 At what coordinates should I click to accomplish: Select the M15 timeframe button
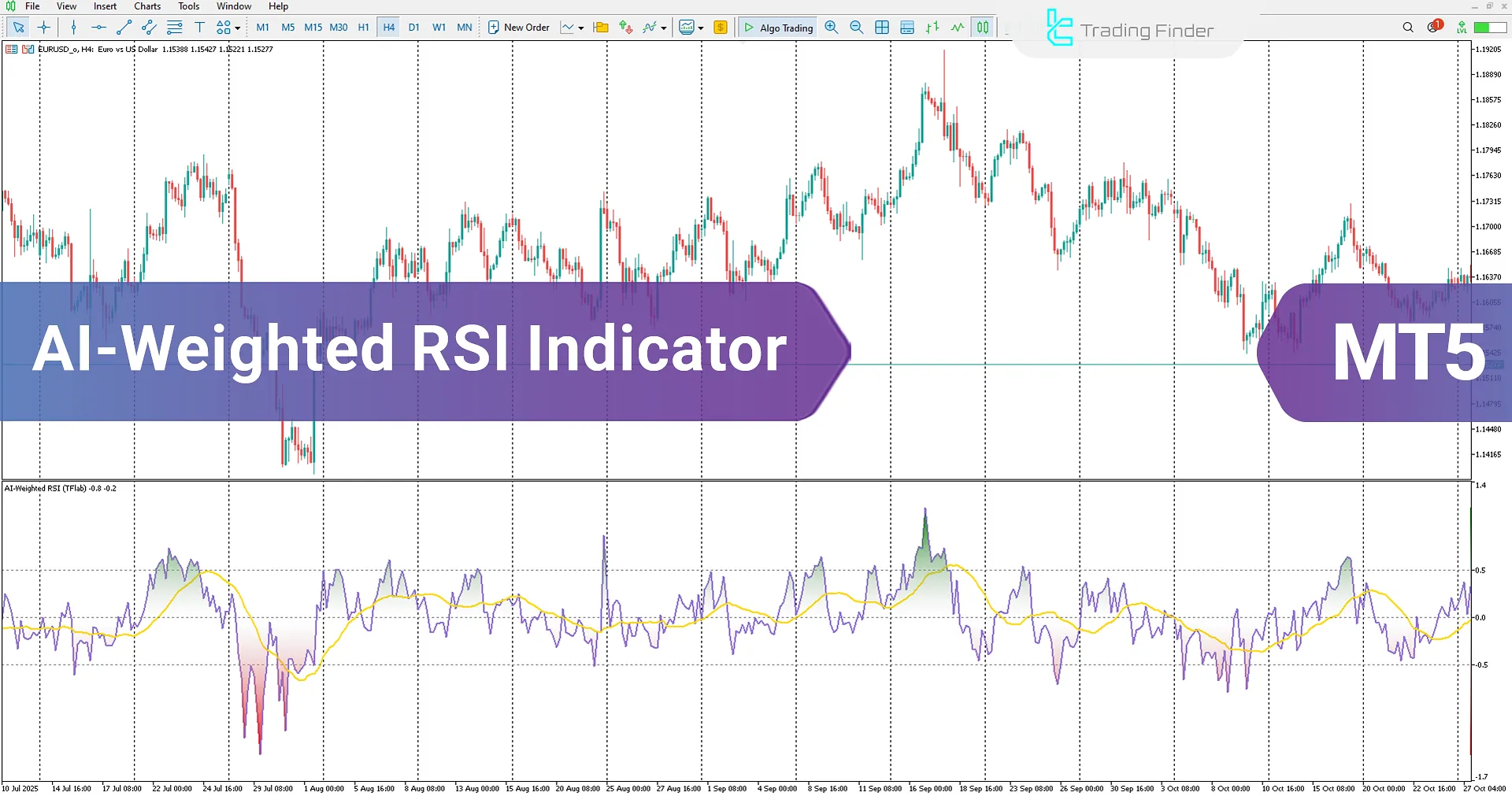[313, 27]
